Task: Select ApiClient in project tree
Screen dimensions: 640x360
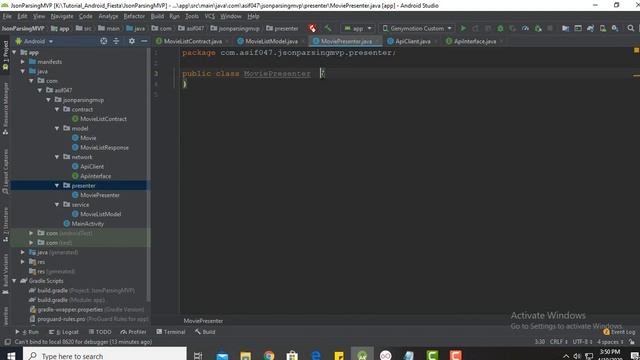Action: [x=92, y=167]
